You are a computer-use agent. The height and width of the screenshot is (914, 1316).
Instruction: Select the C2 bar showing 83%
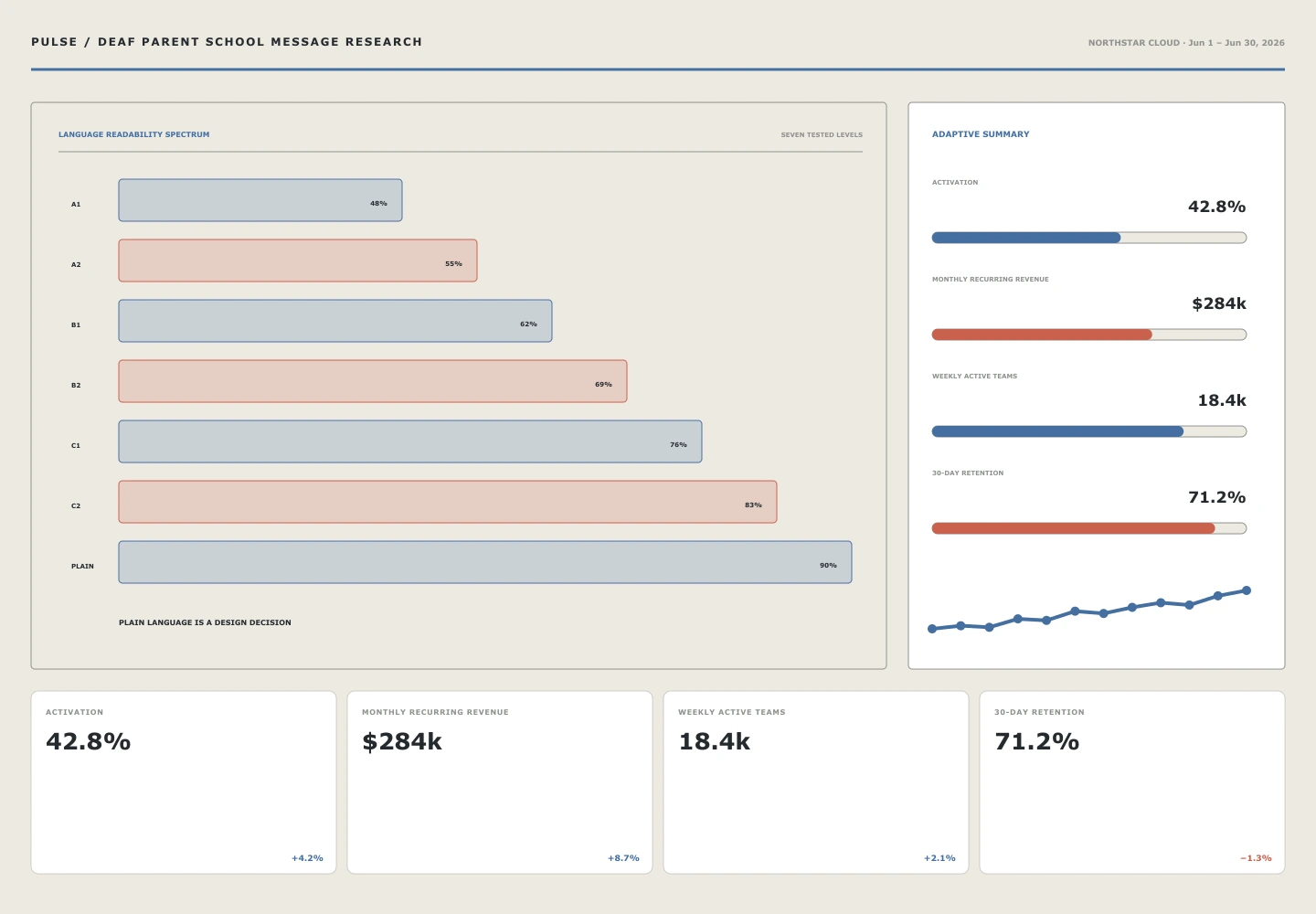(x=448, y=502)
